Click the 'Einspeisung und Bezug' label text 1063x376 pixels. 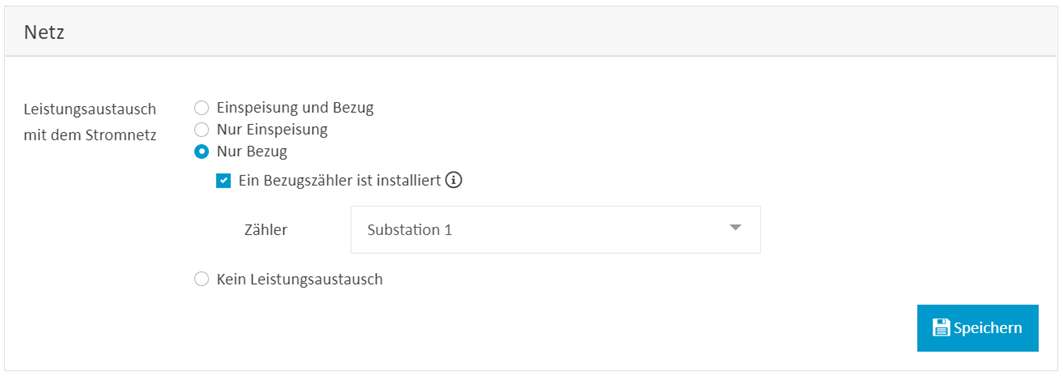point(295,108)
